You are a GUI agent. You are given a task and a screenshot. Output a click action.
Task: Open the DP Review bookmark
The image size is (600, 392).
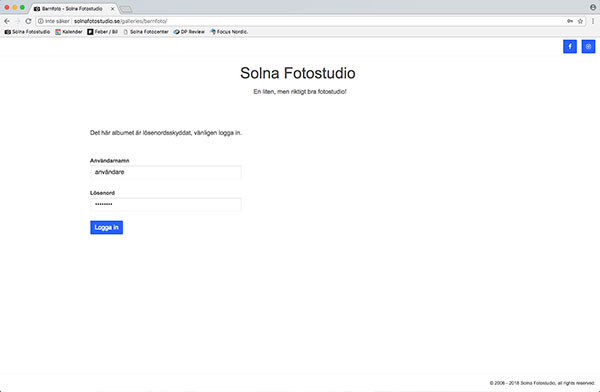point(189,32)
